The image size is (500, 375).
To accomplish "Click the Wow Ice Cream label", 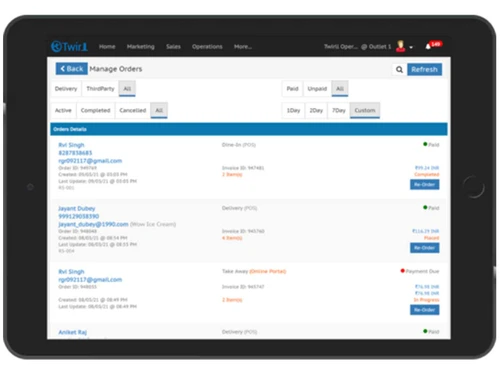I will tap(153, 224).
